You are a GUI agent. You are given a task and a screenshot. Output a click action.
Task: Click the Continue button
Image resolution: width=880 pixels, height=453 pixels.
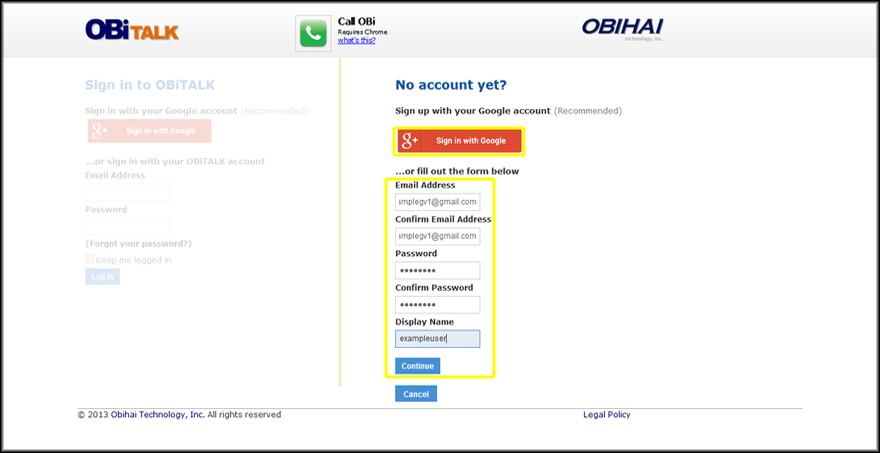click(x=418, y=366)
